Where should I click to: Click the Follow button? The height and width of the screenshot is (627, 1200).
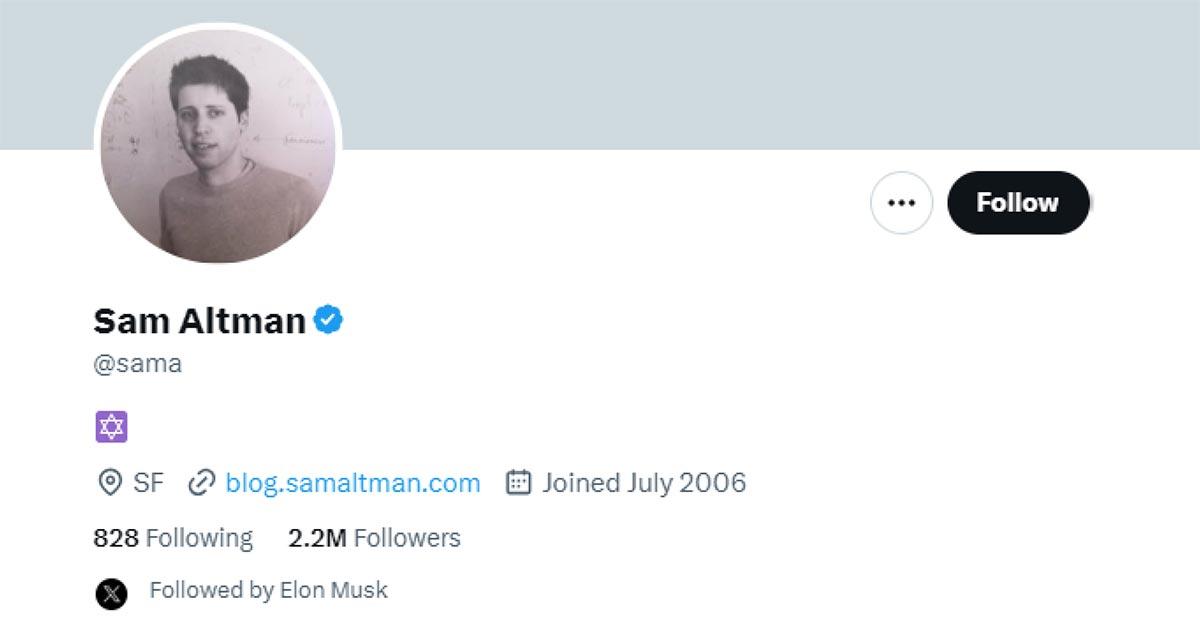[1018, 202]
